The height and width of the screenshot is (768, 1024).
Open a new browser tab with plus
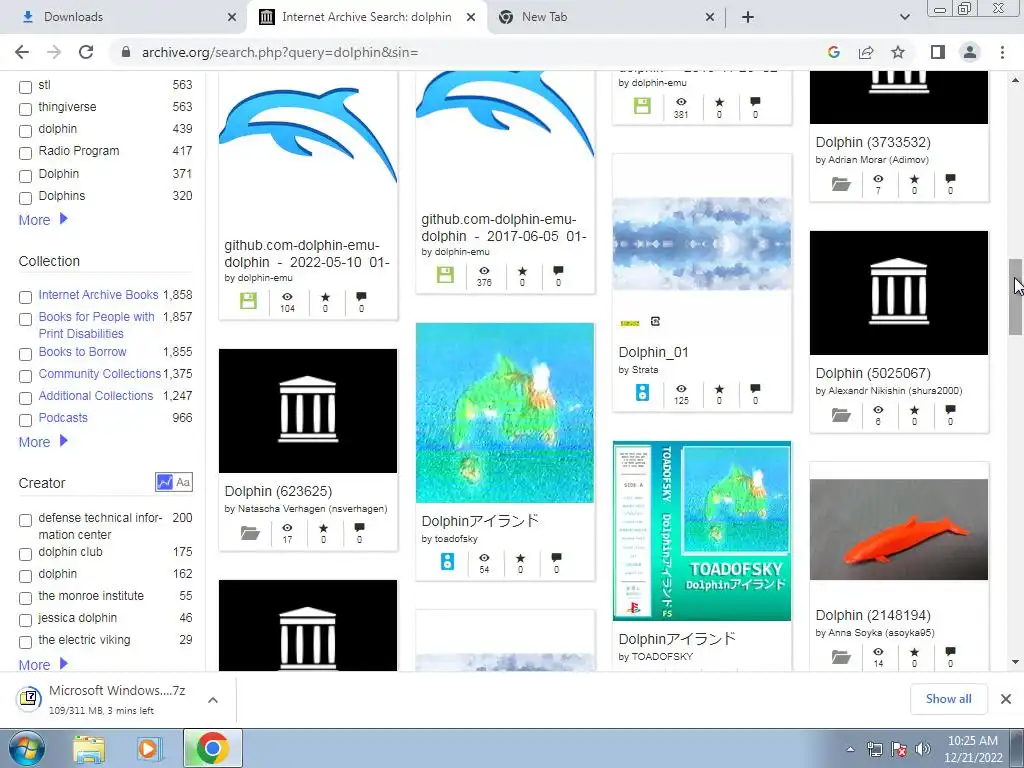point(748,17)
